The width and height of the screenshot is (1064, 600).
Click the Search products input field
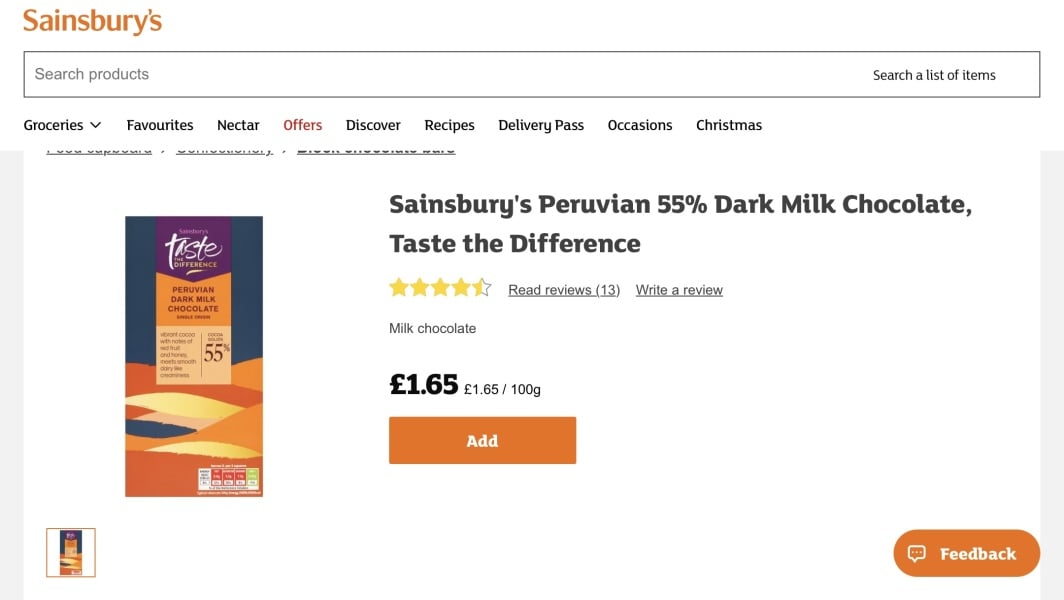[440, 74]
